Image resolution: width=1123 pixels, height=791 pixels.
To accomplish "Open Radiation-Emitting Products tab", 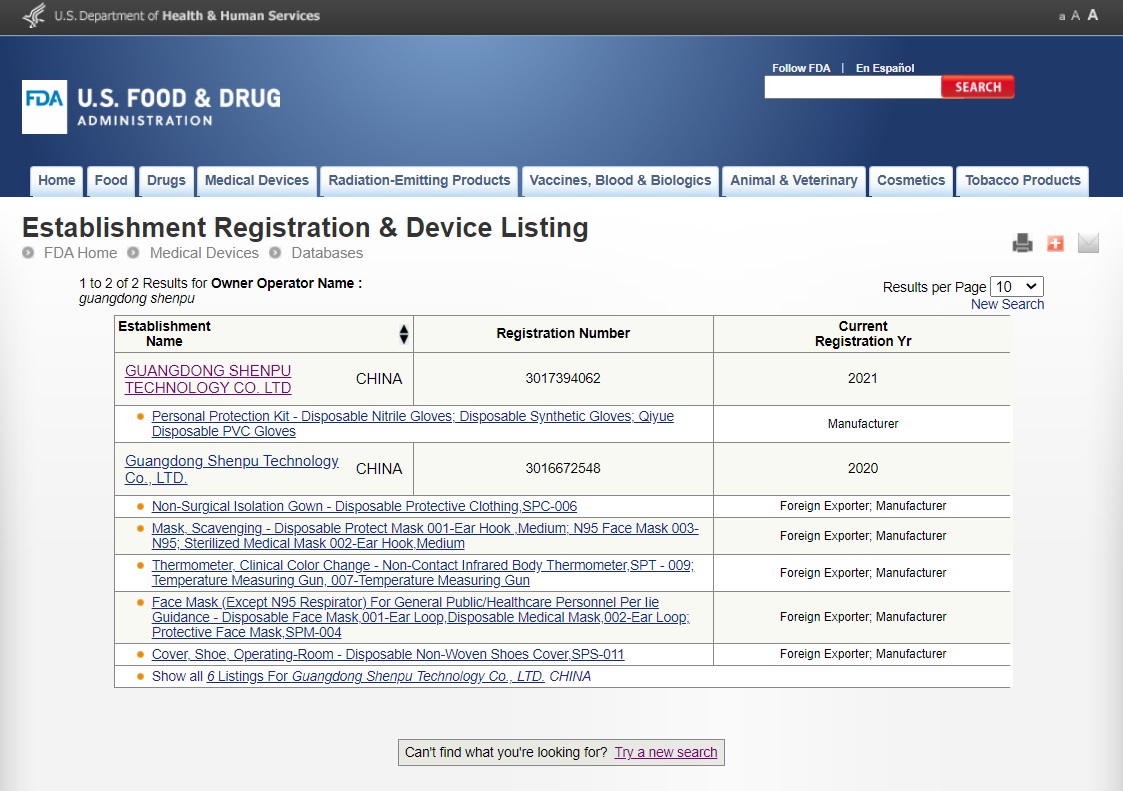I will tap(419, 181).
